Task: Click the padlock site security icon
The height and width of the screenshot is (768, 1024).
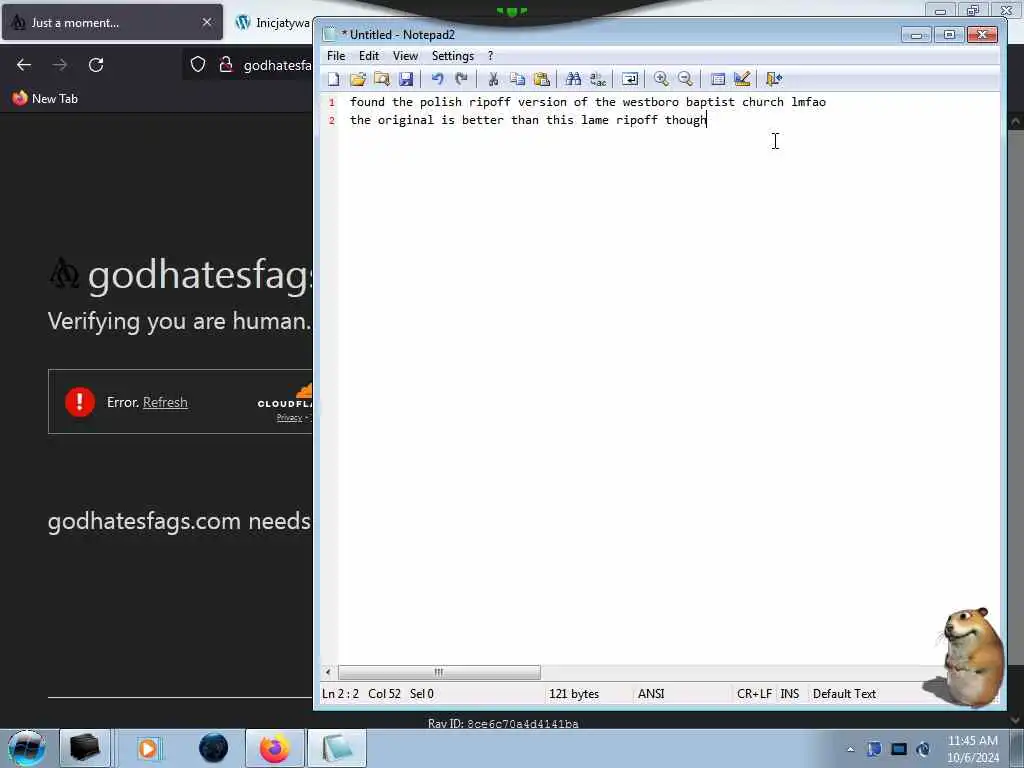Action: [226, 64]
